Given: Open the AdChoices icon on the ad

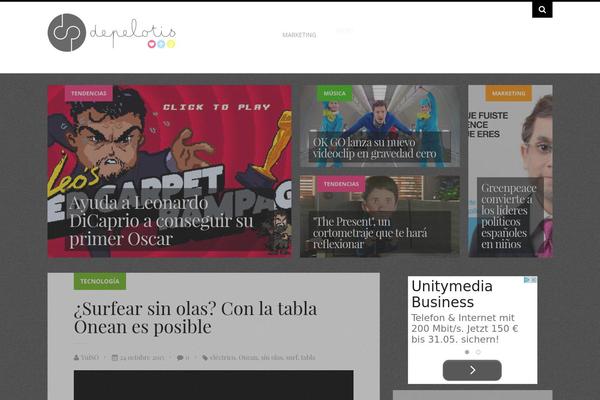Looking at the screenshot, I should [527, 280].
